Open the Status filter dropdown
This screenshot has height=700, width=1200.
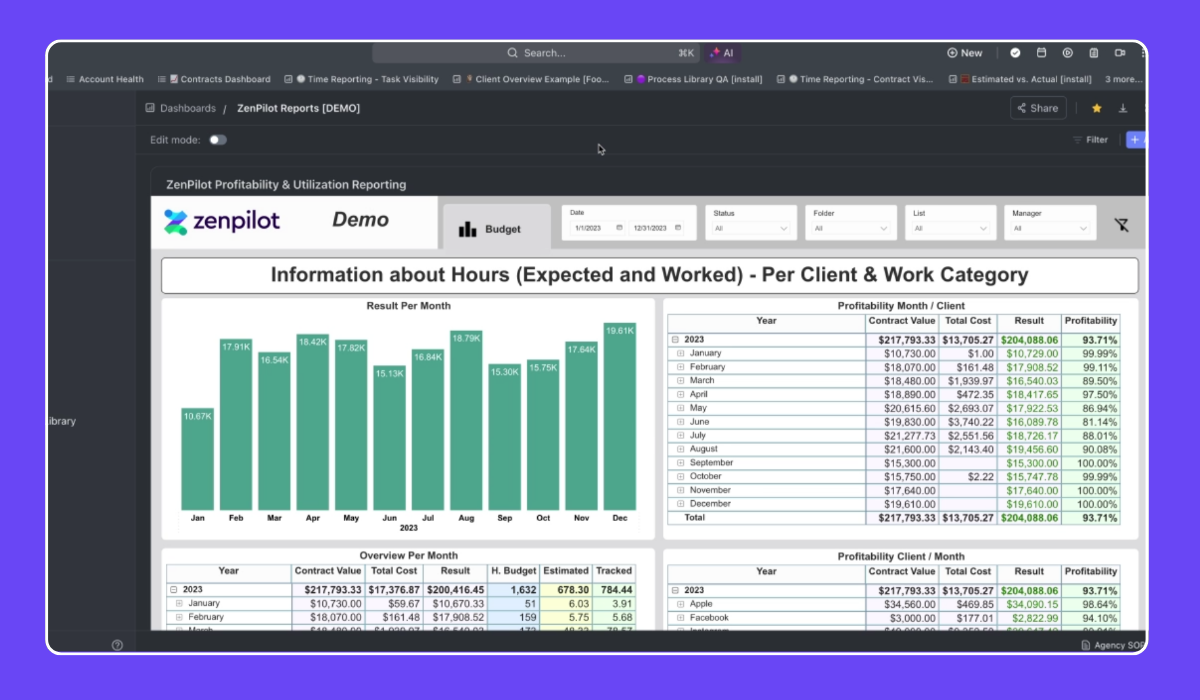pos(750,228)
